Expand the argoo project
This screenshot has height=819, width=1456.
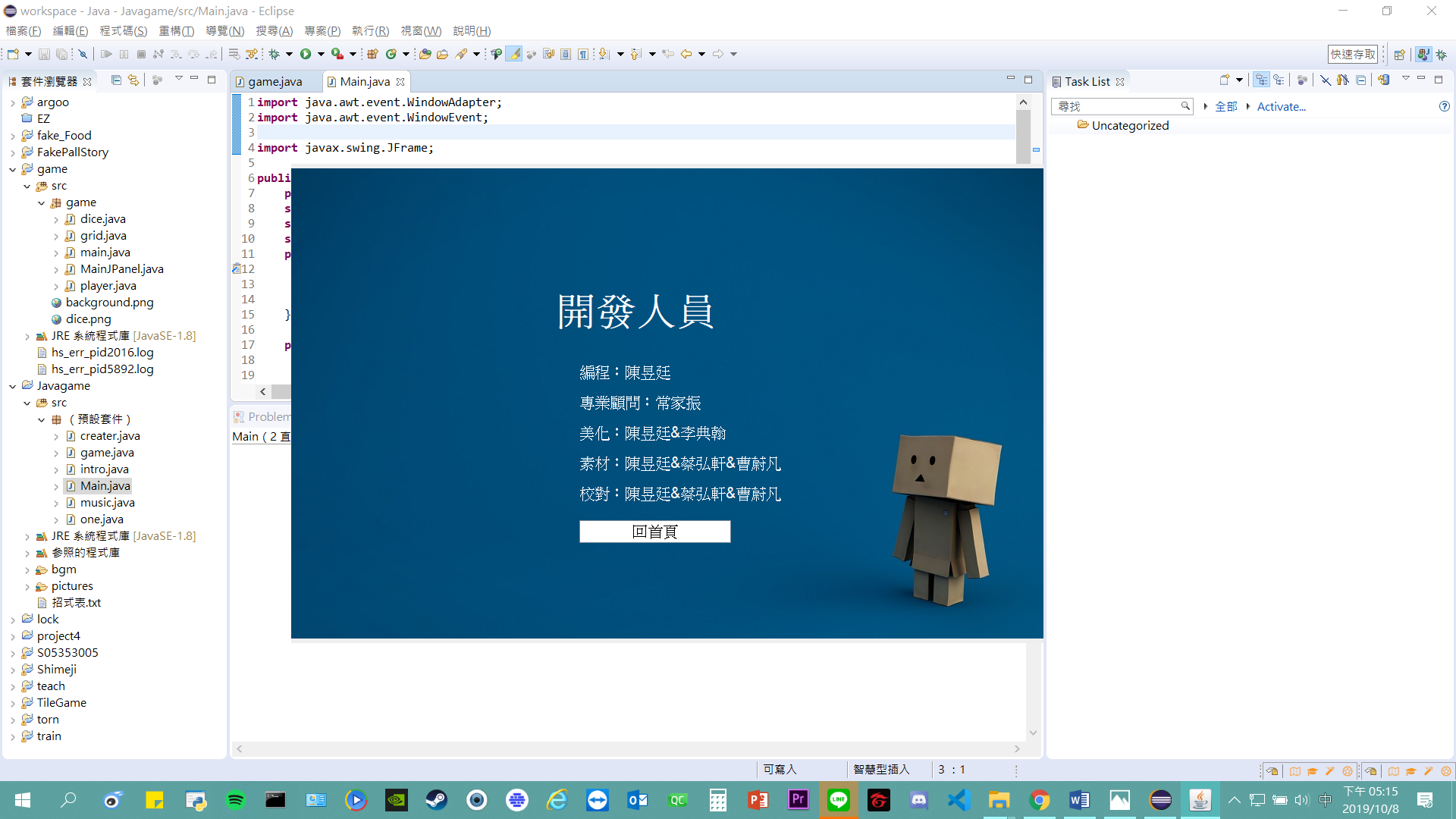(x=13, y=102)
